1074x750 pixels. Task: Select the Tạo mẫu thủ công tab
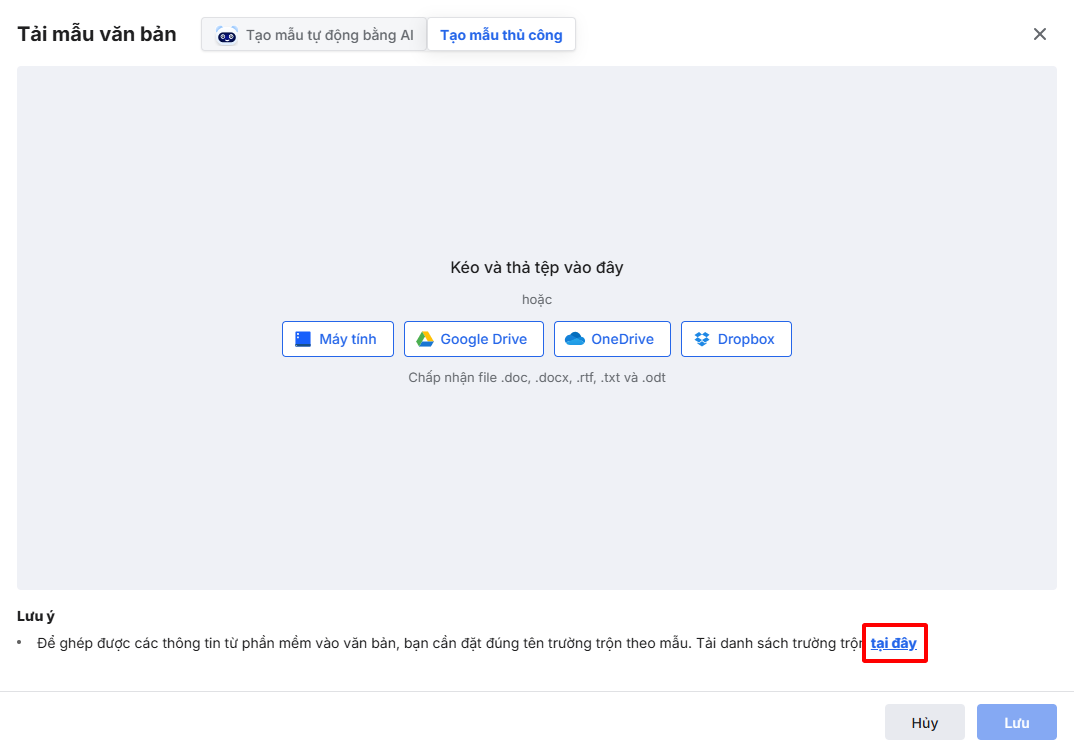(501, 35)
